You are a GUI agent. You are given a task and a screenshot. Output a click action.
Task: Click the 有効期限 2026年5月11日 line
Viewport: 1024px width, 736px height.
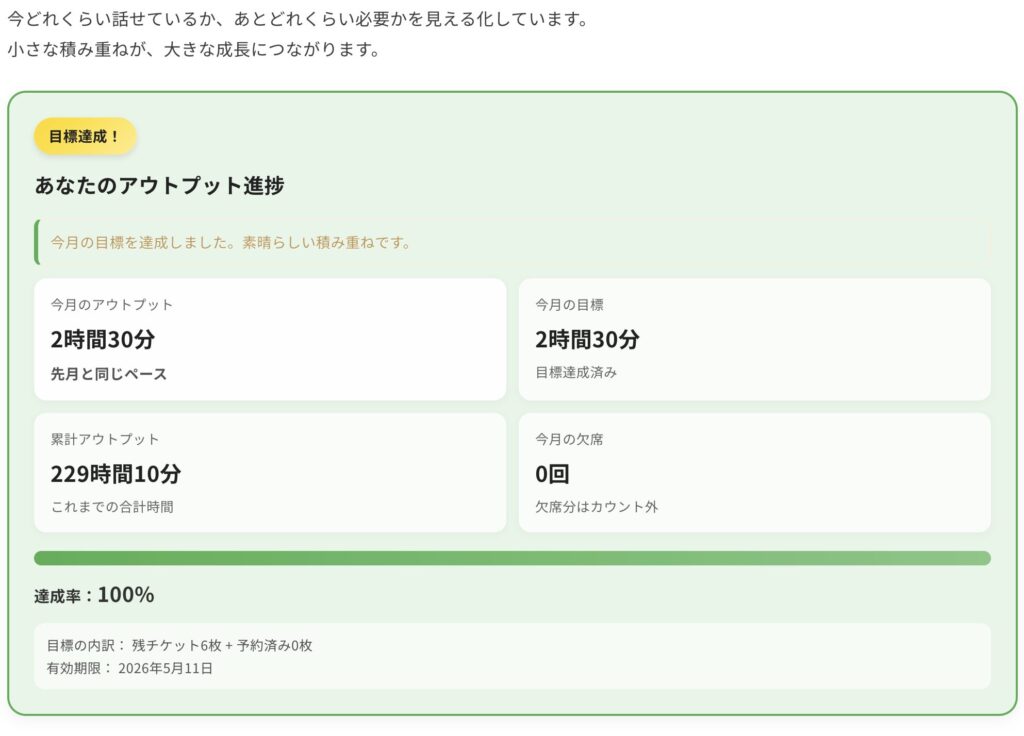[129, 668]
